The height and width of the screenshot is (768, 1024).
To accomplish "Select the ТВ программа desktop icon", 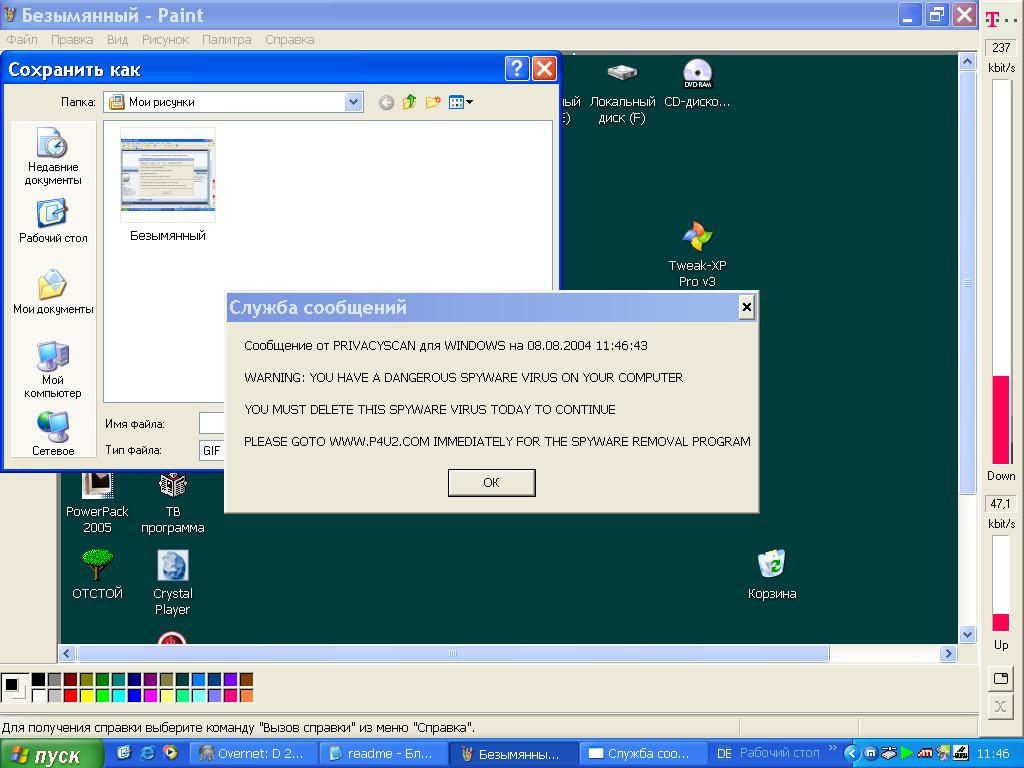I will (172, 502).
